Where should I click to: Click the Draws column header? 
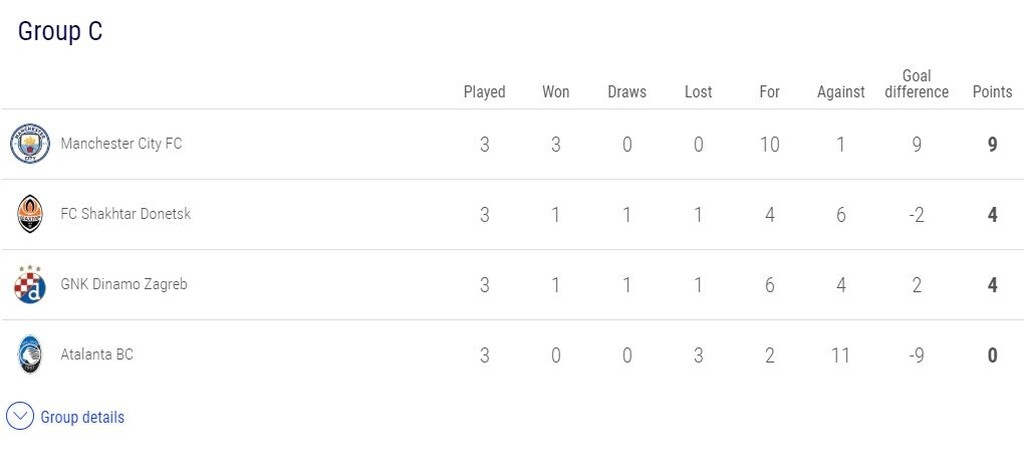pyautogui.click(x=627, y=92)
